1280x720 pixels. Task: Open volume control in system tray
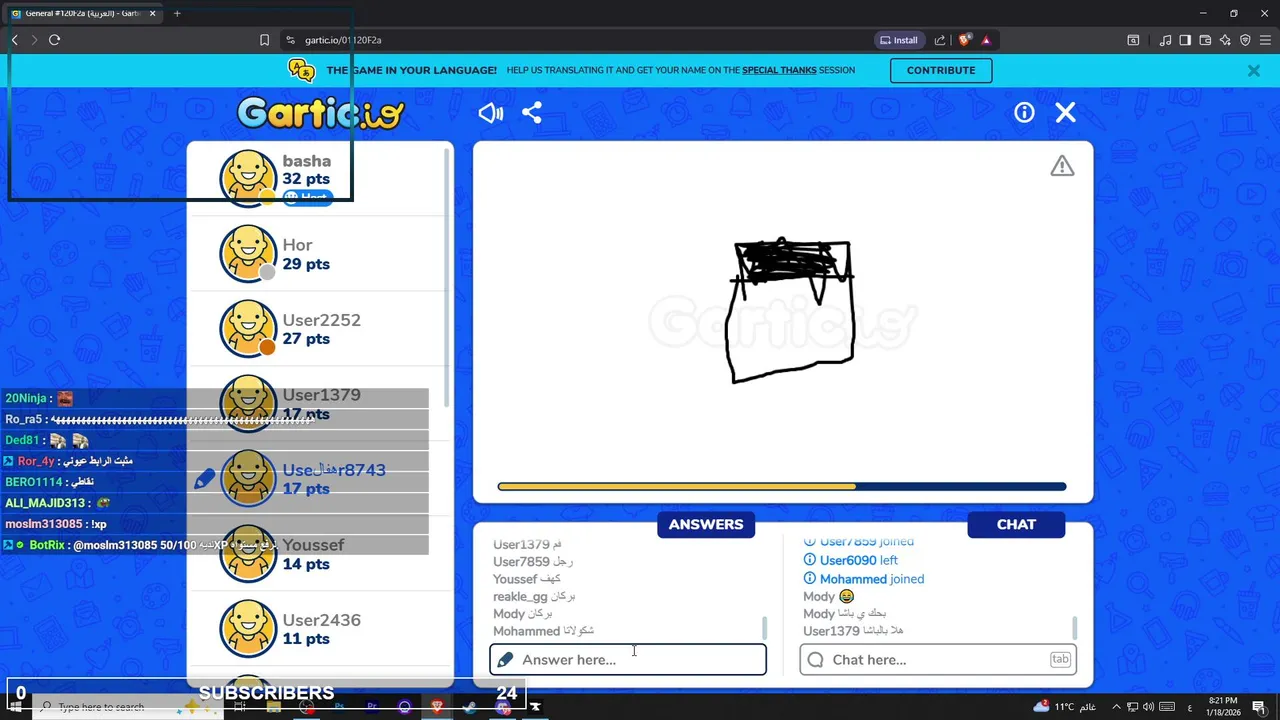point(1148,707)
